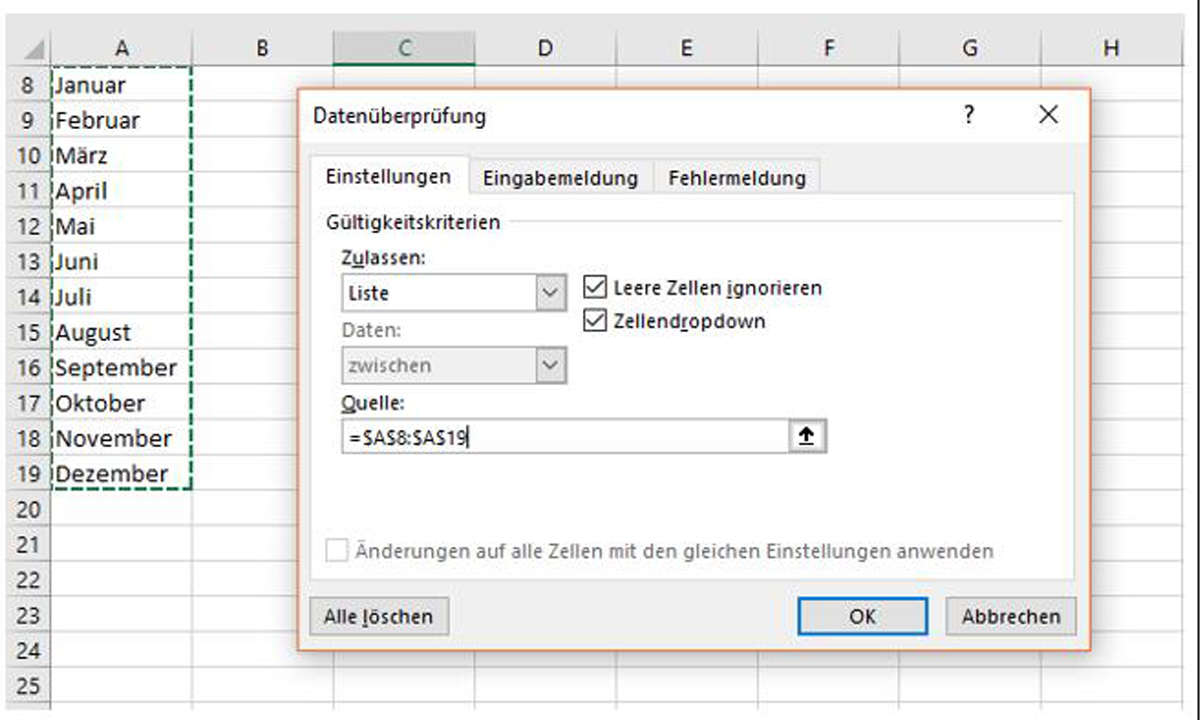Select the cell containing April
1200x720 pixels.
(121, 191)
